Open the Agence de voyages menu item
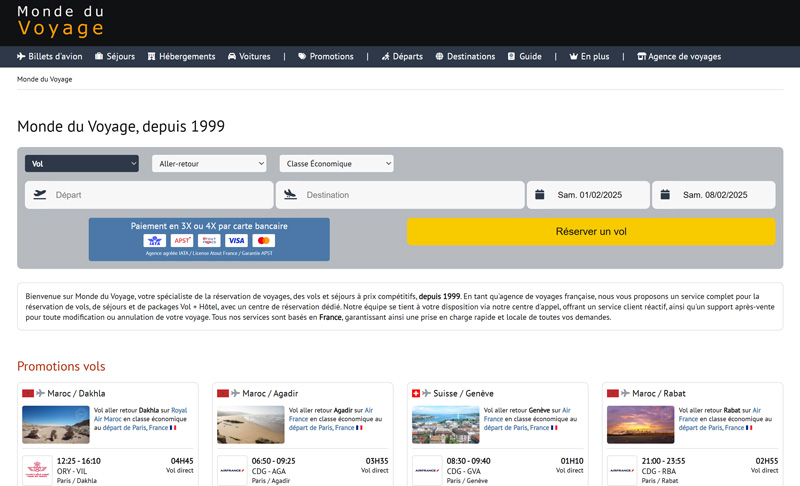 click(x=679, y=57)
